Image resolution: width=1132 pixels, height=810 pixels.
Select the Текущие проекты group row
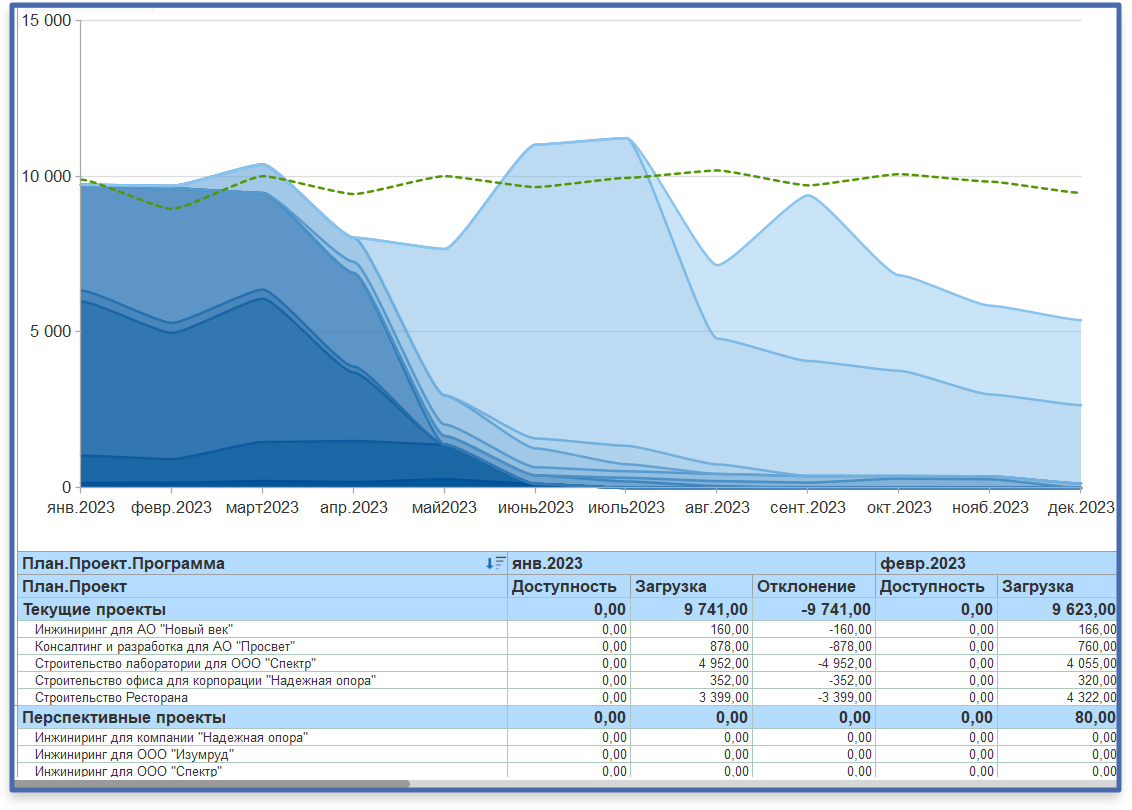pos(567,609)
